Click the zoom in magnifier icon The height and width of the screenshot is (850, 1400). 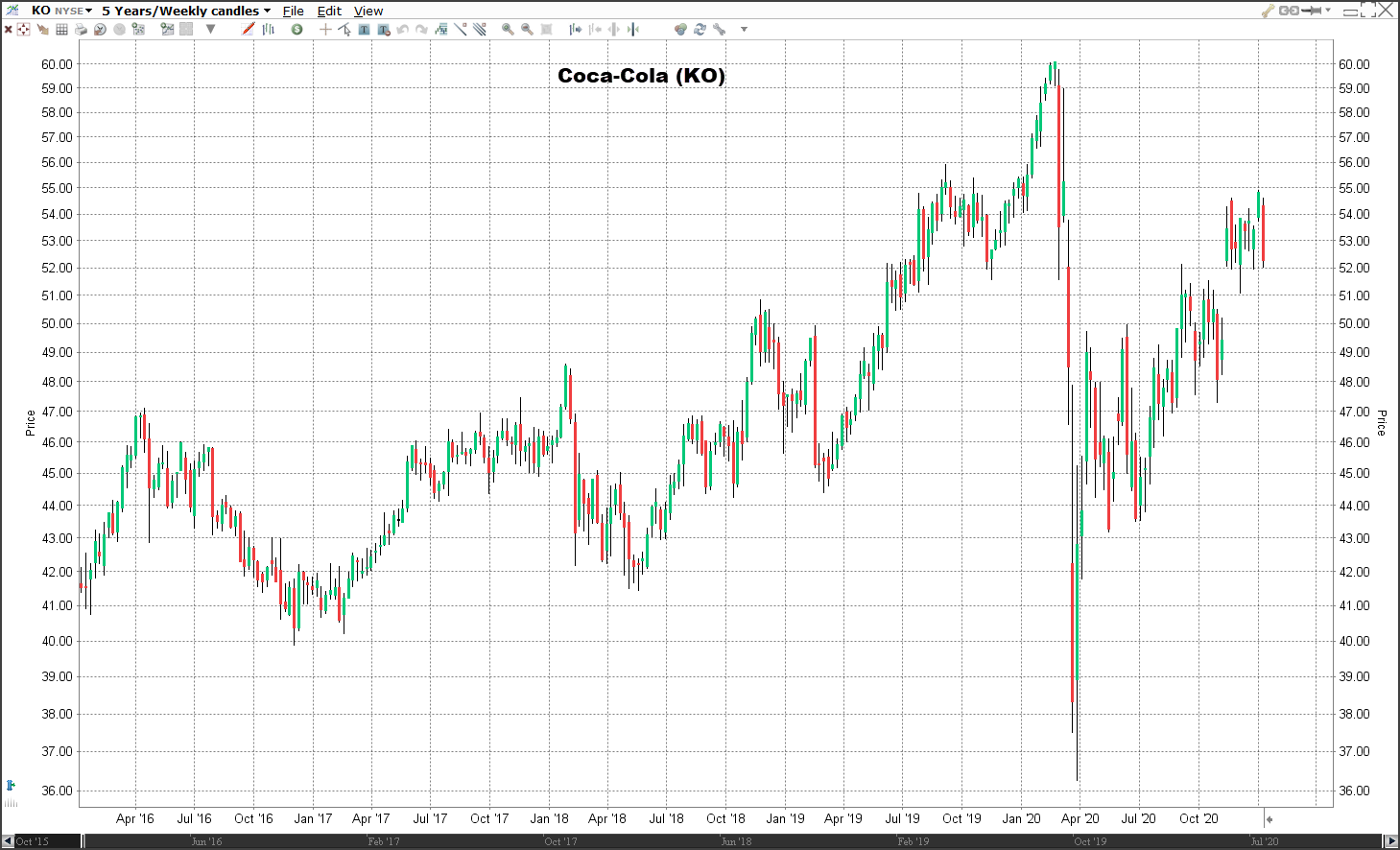coord(508,29)
